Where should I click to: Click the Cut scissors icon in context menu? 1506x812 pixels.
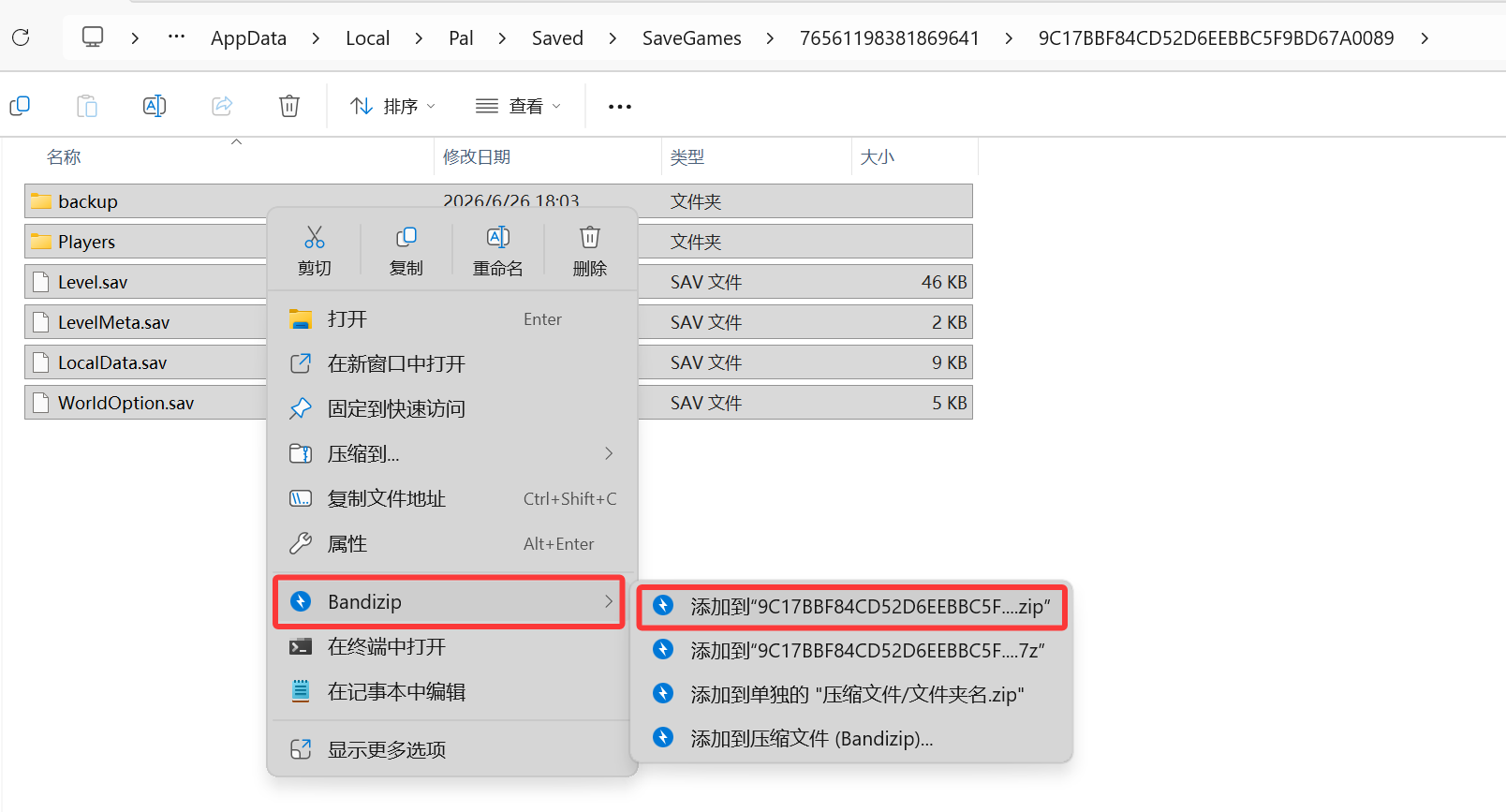click(x=315, y=237)
